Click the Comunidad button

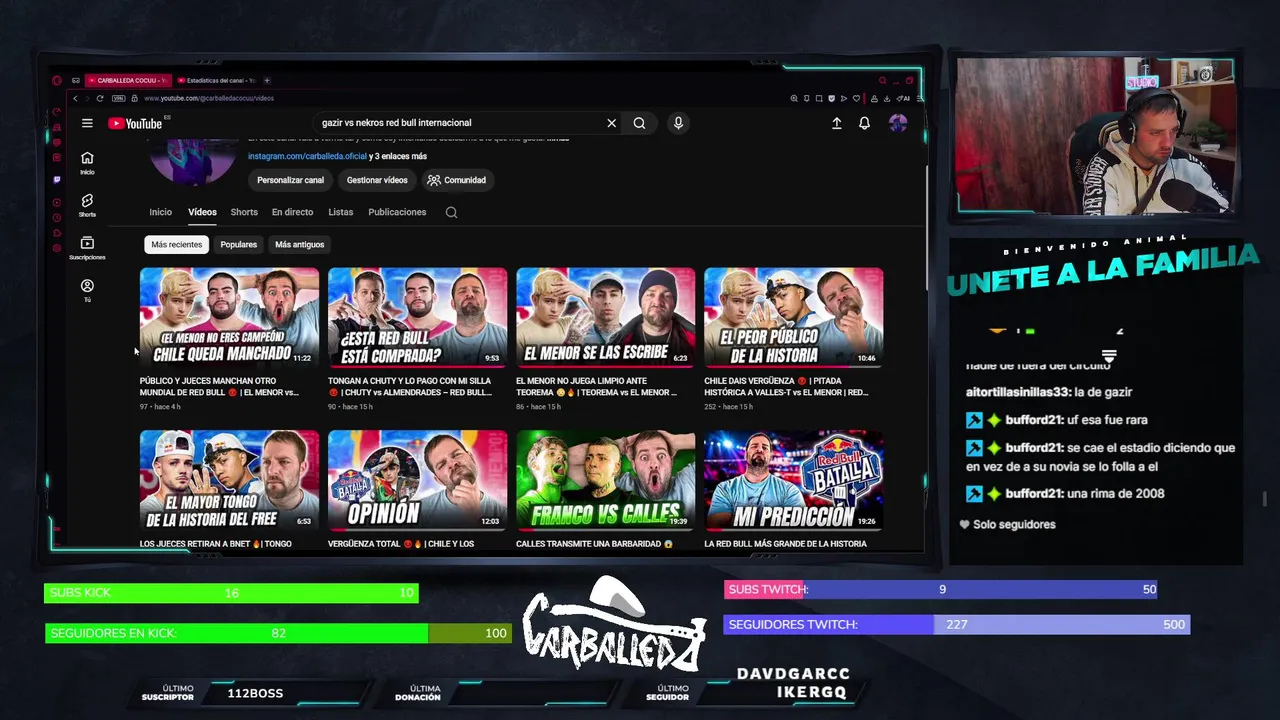point(457,180)
